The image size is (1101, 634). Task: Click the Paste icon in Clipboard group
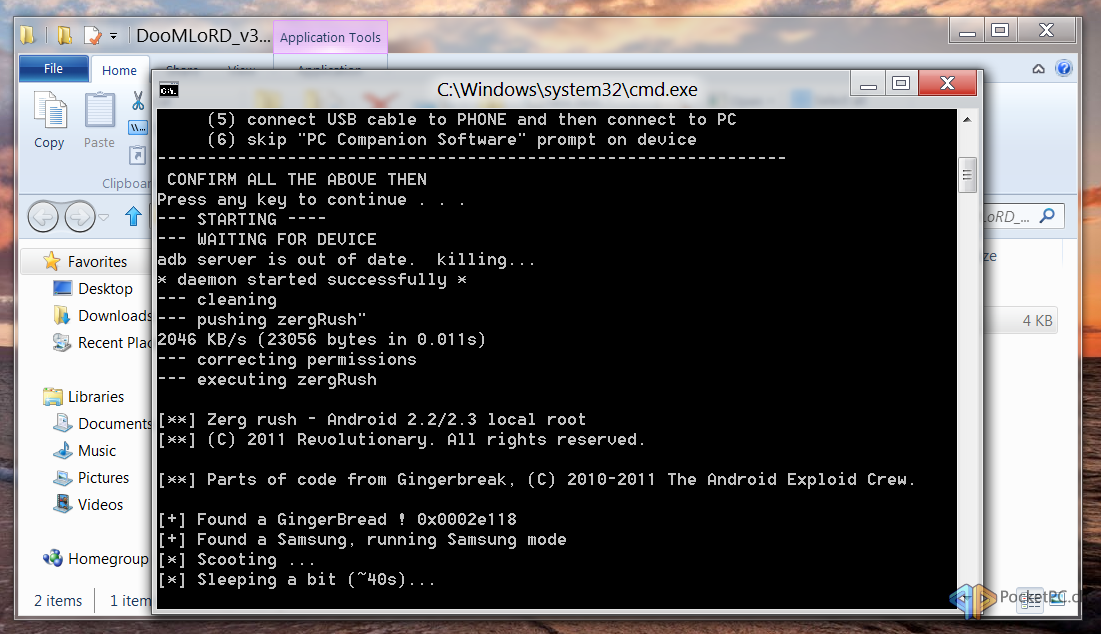(99, 119)
